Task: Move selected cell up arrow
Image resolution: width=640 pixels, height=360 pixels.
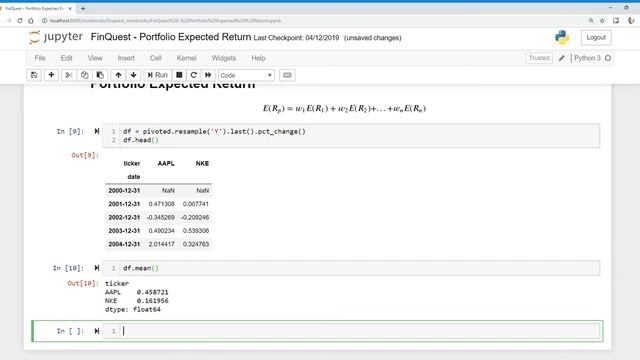Action: (118, 75)
